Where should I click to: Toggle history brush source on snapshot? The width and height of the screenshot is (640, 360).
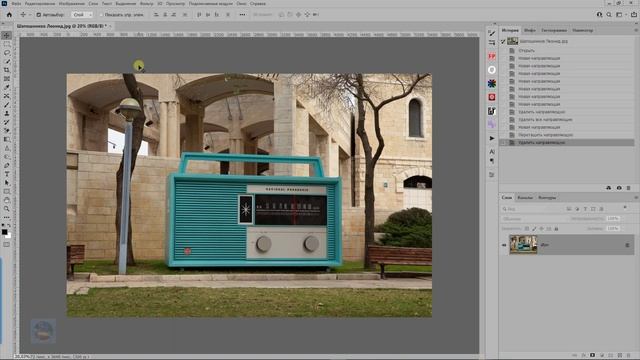[503, 41]
